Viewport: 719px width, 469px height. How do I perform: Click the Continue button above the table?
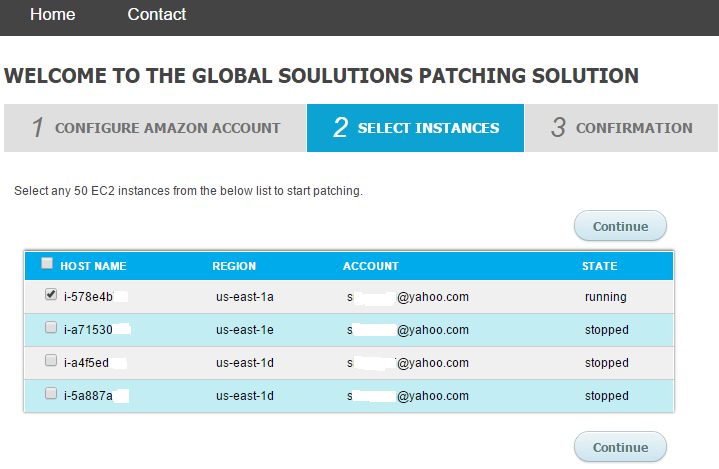(x=620, y=226)
